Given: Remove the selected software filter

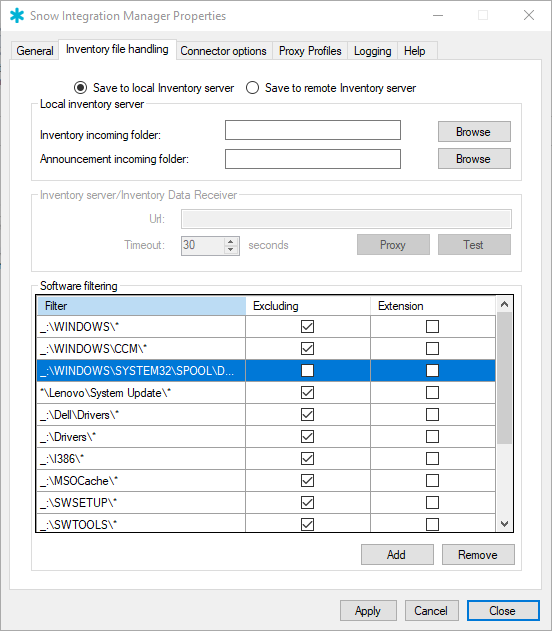Looking at the screenshot, I should (478, 555).
